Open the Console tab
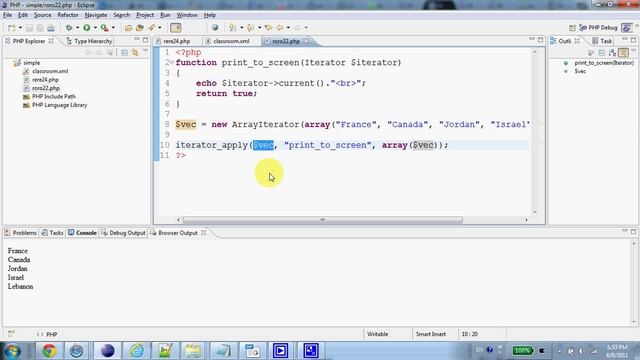 [82, 233]
